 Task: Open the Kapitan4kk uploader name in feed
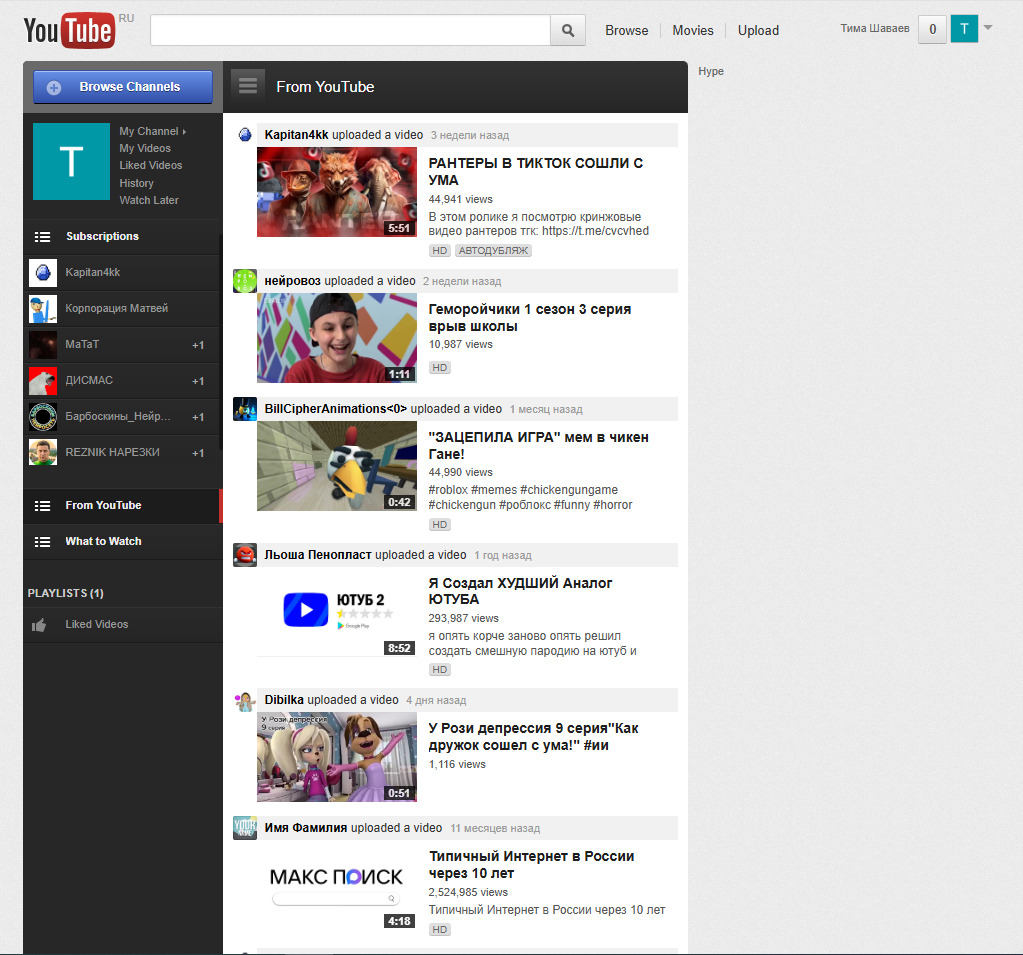(x=296, y=135)
